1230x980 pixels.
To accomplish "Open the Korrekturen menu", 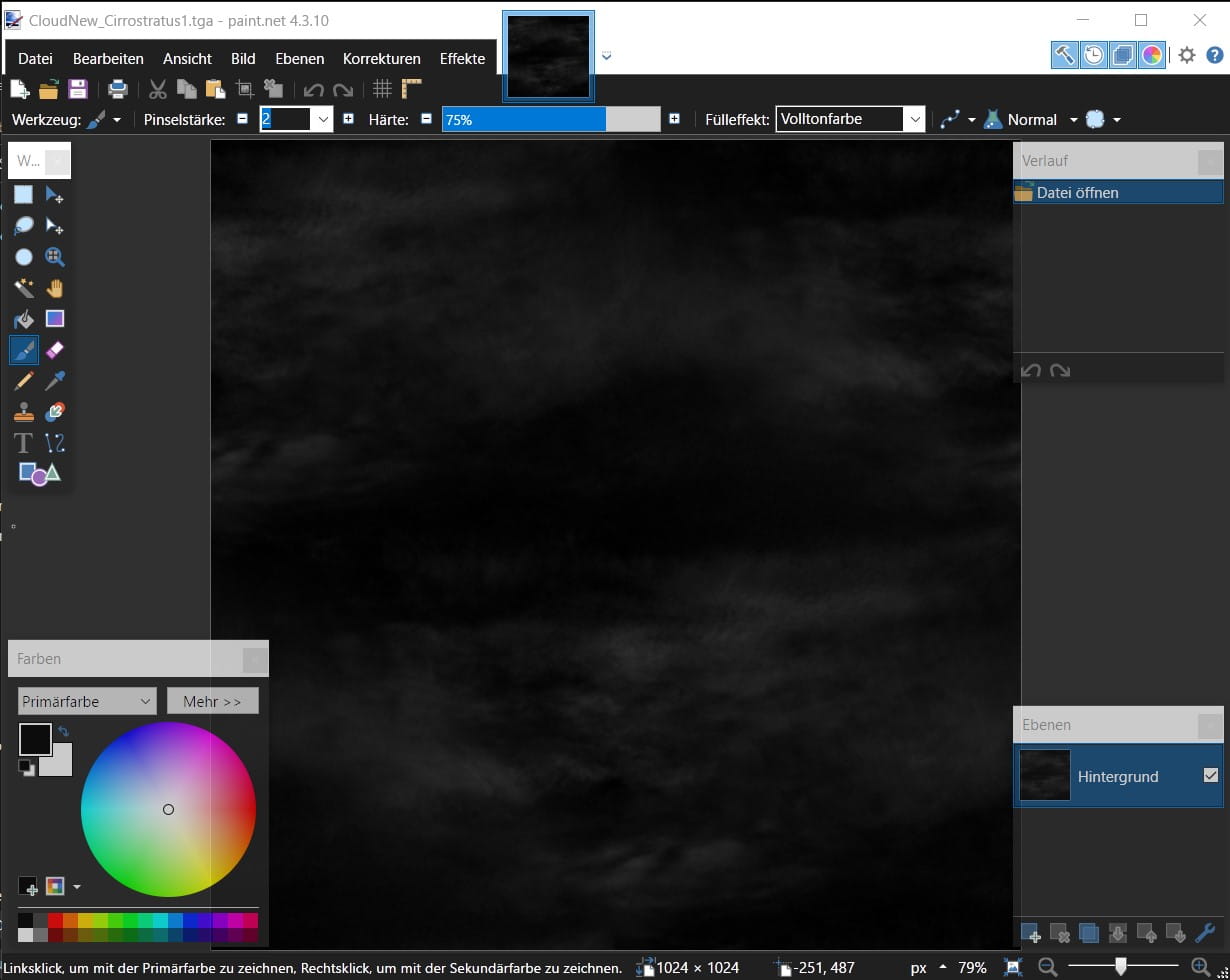I will pyautogui.click(x=381, y=59).
